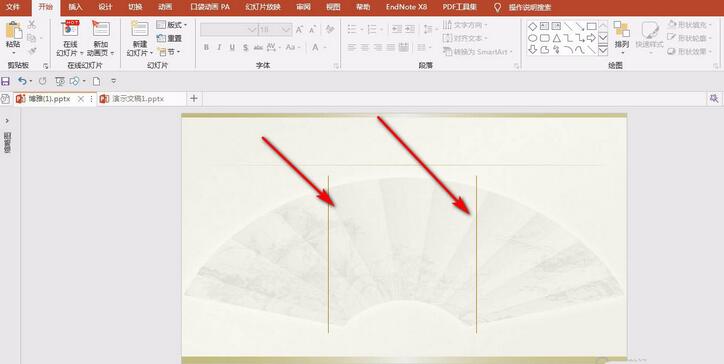Toggle align text right
The width and height of the screenshot is (724, 364).
[x=378, y=47]
